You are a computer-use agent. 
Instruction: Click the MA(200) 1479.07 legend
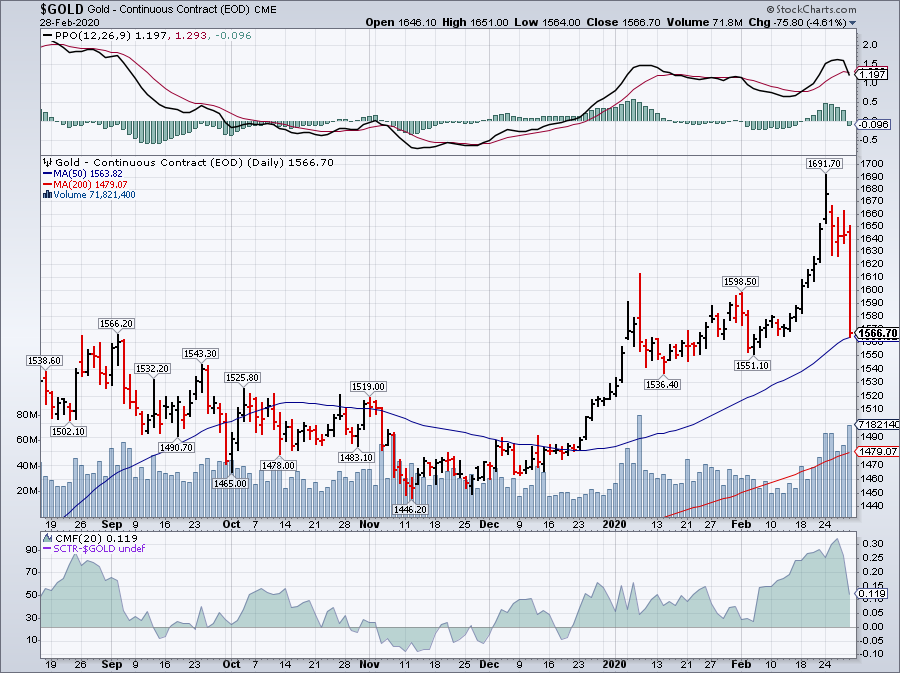pyautogui.click(x=85, y=185)
